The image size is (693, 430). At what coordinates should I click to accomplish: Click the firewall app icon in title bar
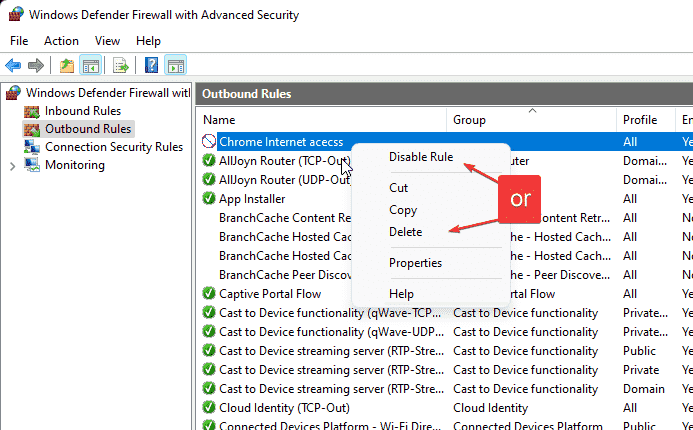click(x=16, y=14)
